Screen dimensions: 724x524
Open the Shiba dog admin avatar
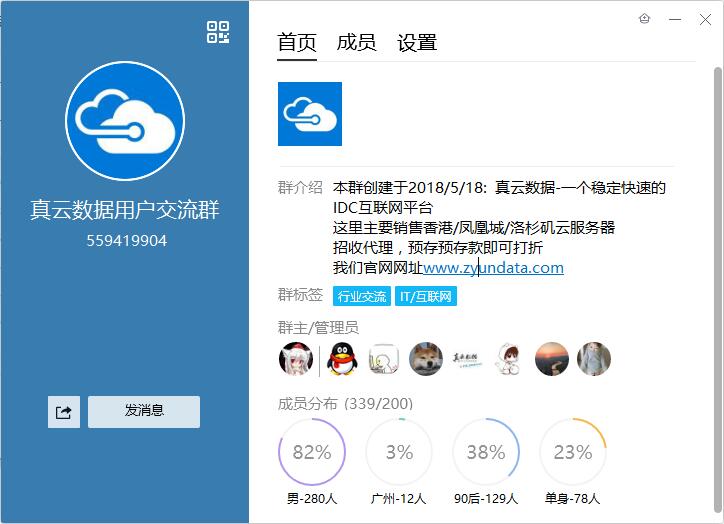coord(426,359)
